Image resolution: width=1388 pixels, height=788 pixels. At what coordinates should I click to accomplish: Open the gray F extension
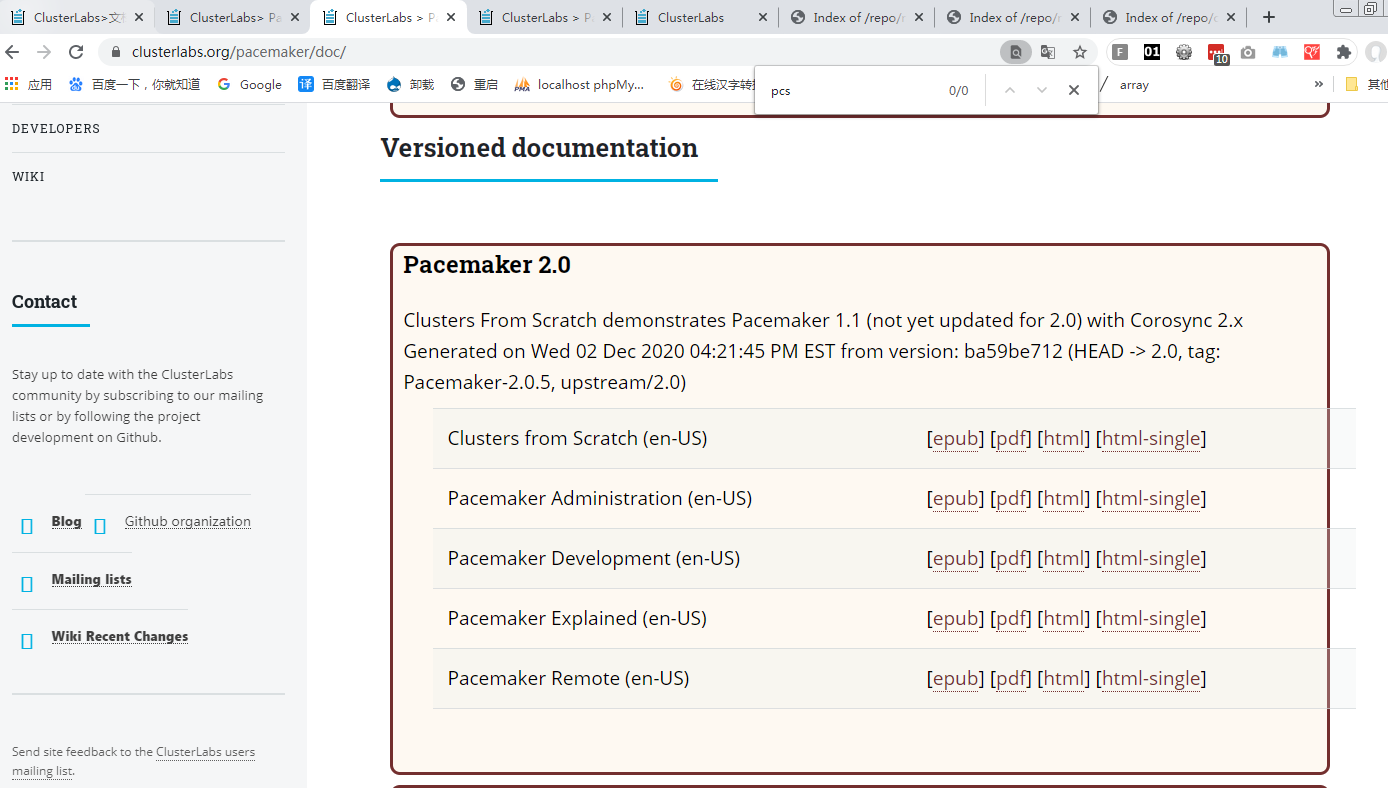(x=1120, y=52)
